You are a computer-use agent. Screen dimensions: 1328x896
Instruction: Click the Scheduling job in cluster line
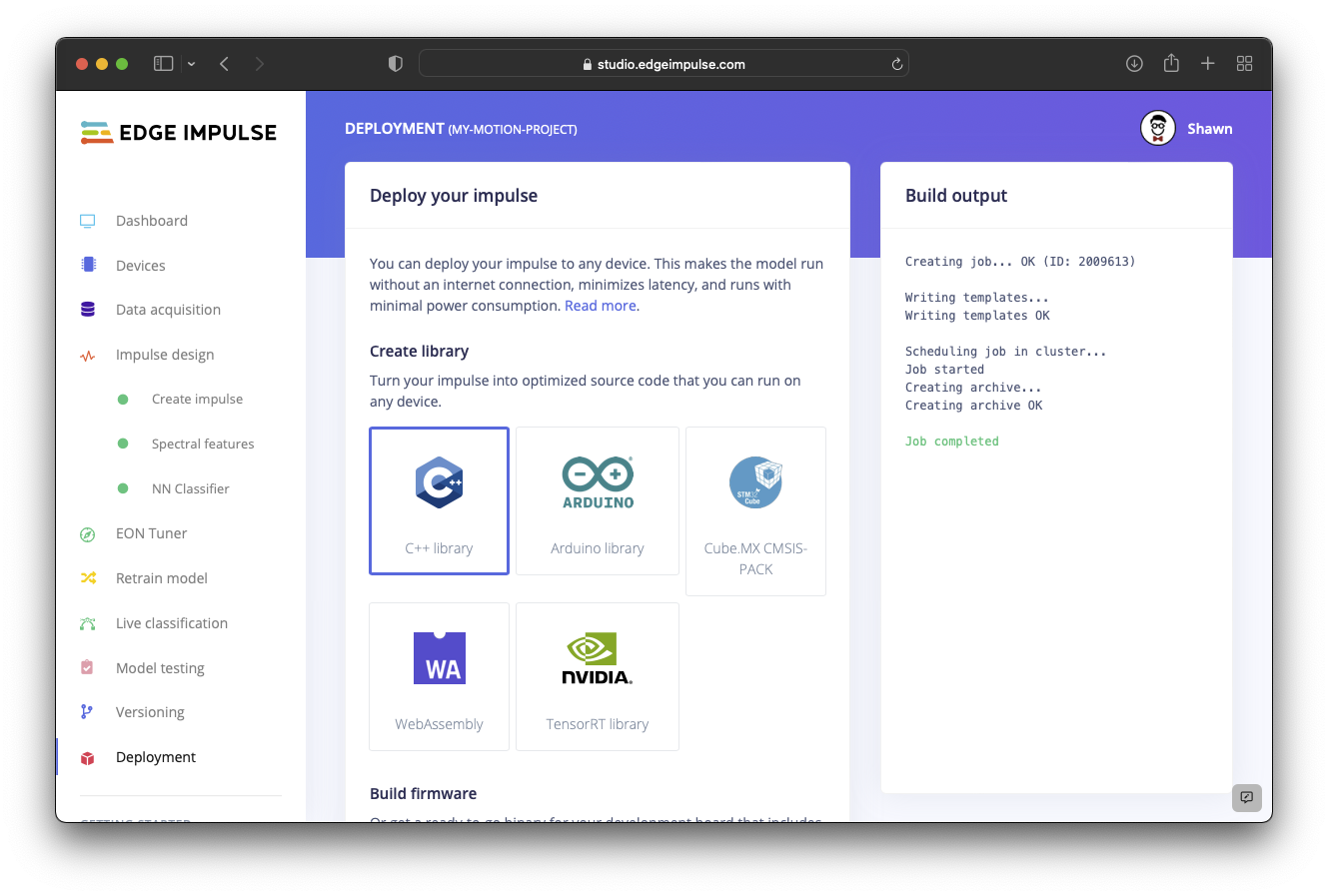pyautogui.click(x=1005, y=352)
